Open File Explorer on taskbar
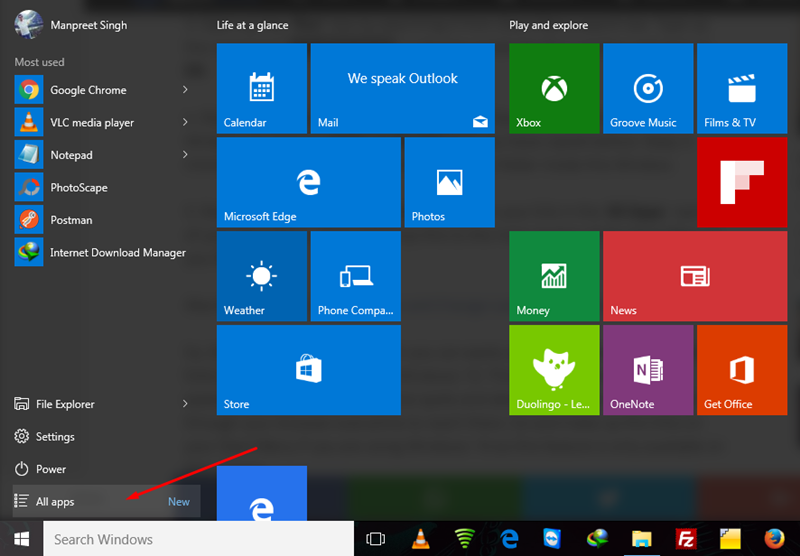Viewport: 800px width, 556px height. (642, 539)
